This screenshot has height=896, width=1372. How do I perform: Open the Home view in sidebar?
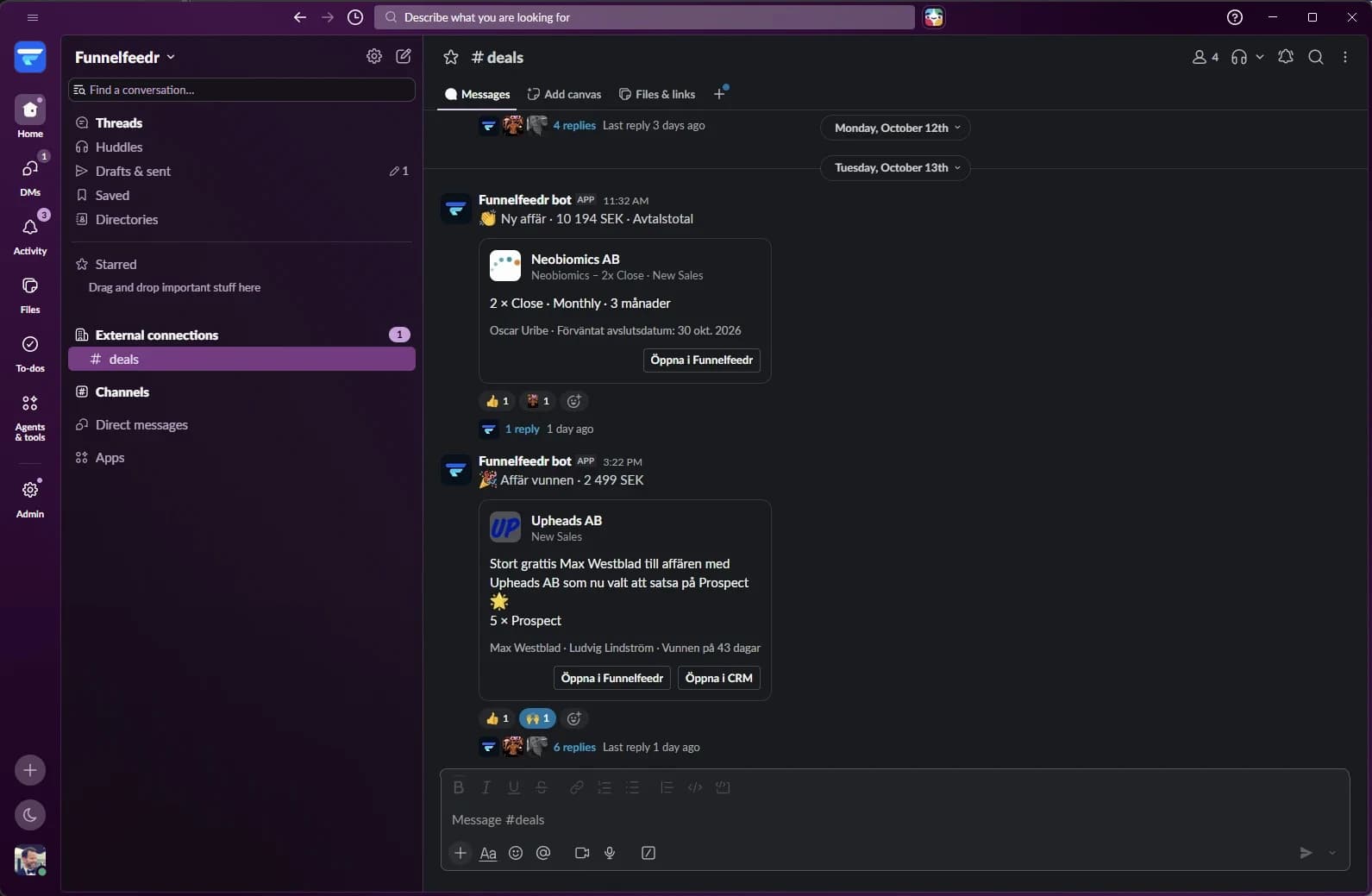[30, 116]
